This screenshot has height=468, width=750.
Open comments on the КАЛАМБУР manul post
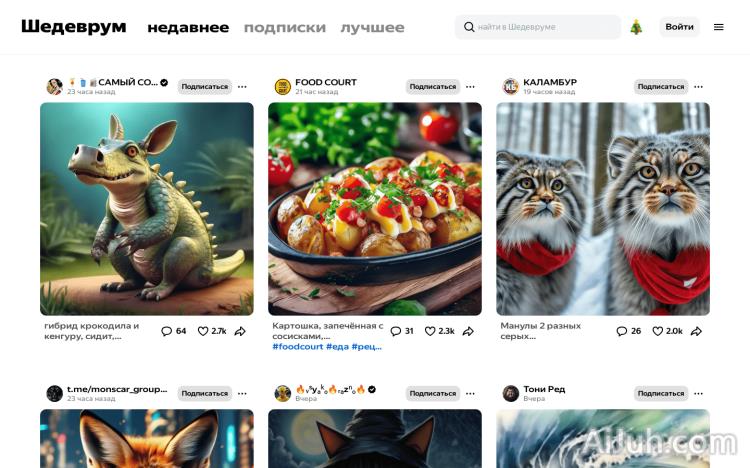pyautogui.click(x=629, y=331)
